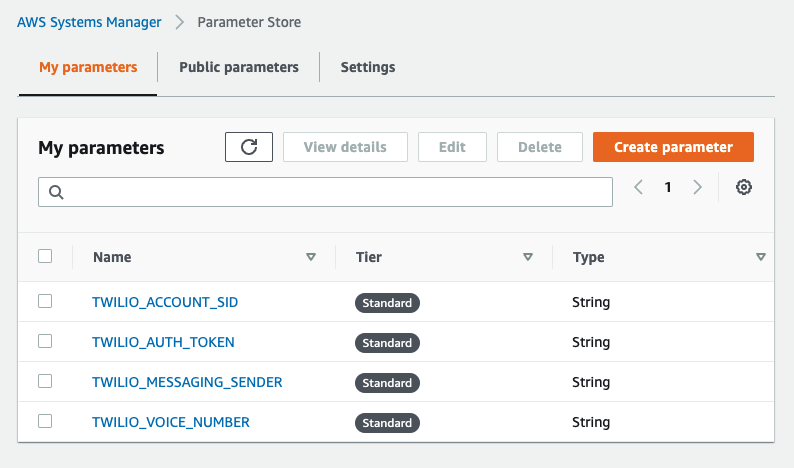Click Standard badge in TWILIO_ACCOUNT_SID row
Screen dimensions: 794x468
coord(387,303)
